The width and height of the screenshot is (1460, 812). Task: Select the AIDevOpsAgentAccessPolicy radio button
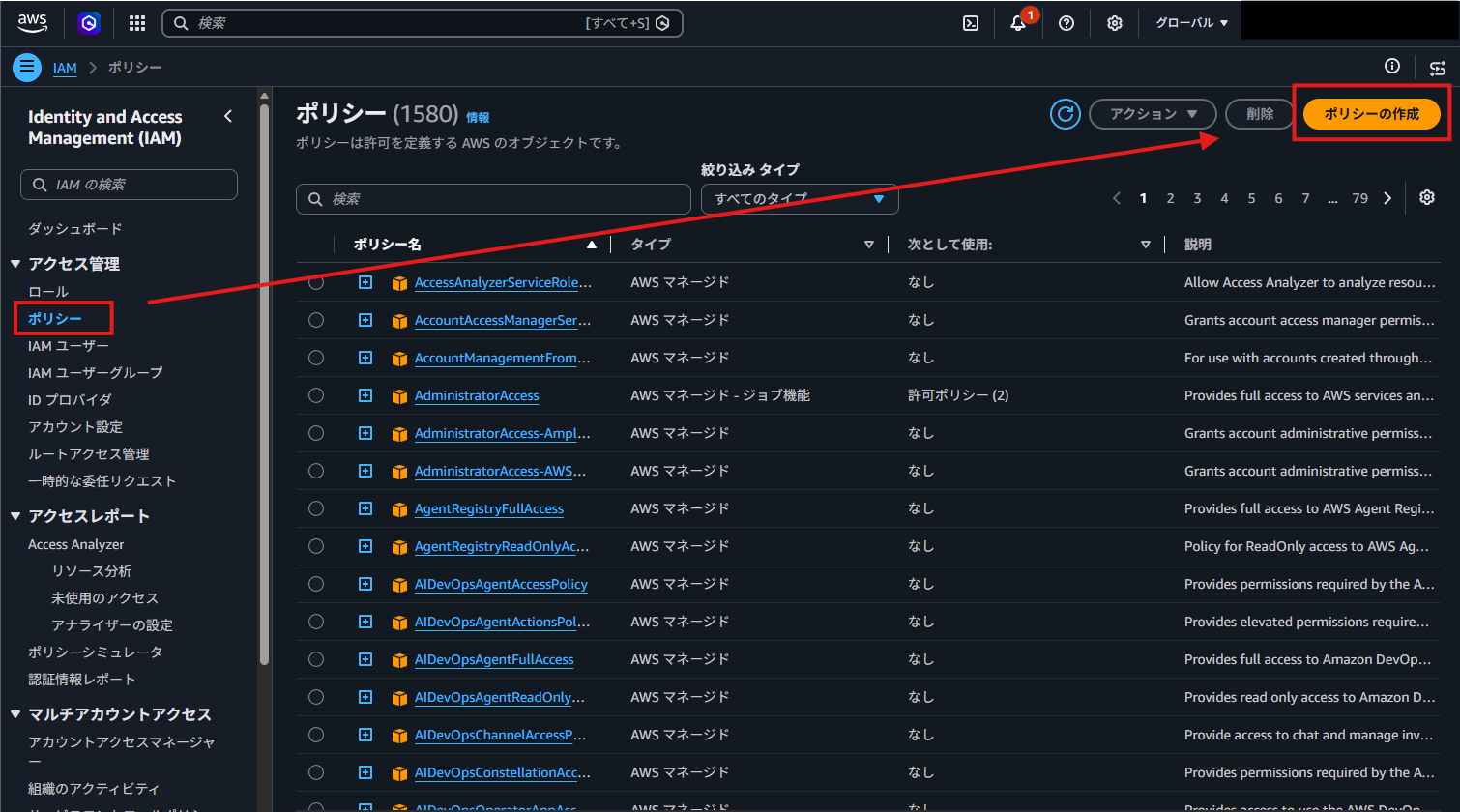pos(316,584)
